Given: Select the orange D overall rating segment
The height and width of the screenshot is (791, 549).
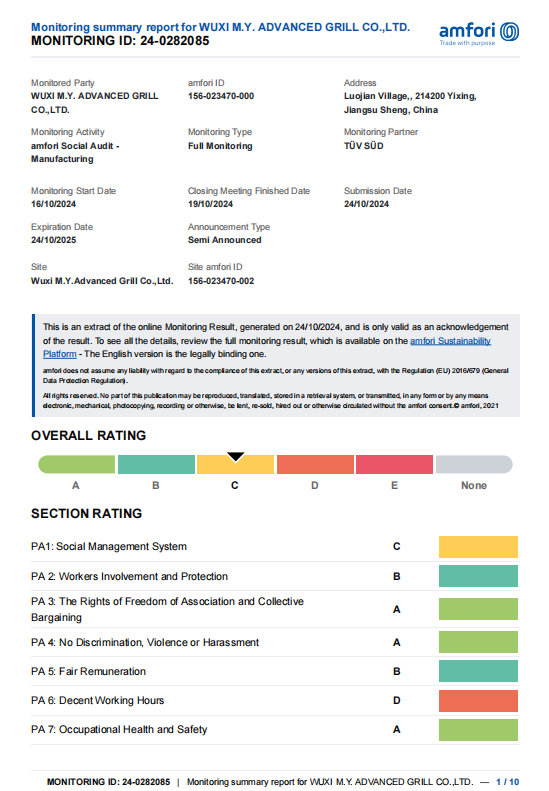Looking at the screenshot, I should click(x=315, y=464).
